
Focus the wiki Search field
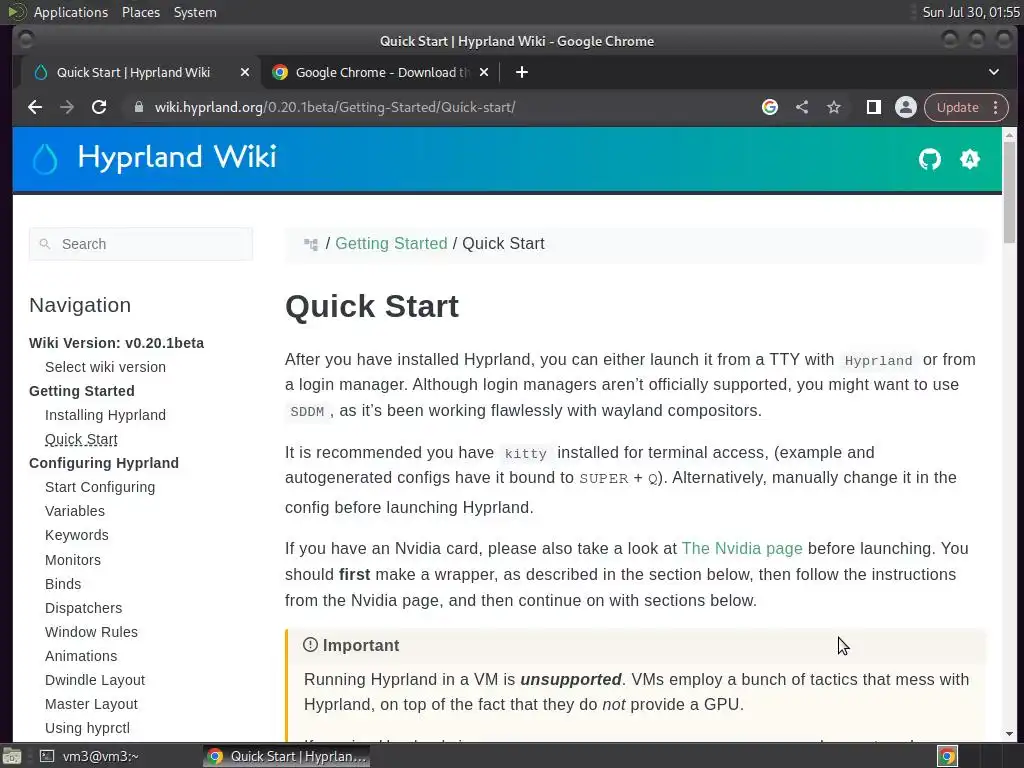pos(141,244)
